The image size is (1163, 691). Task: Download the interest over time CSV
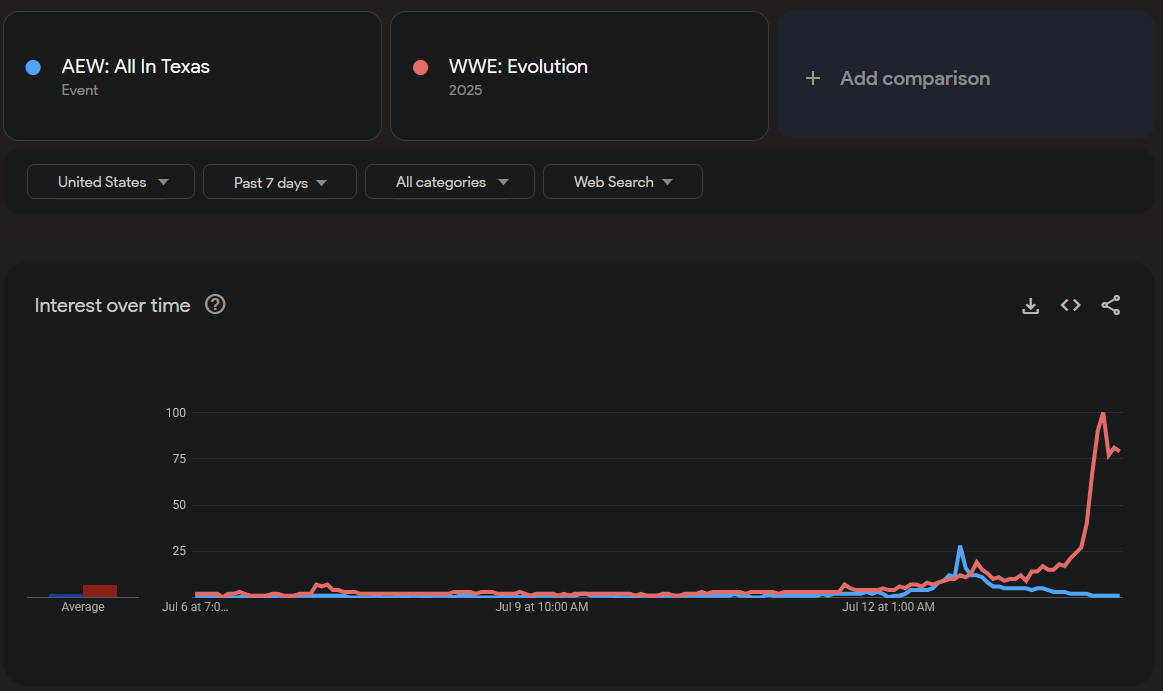[x=1030, y=305]
